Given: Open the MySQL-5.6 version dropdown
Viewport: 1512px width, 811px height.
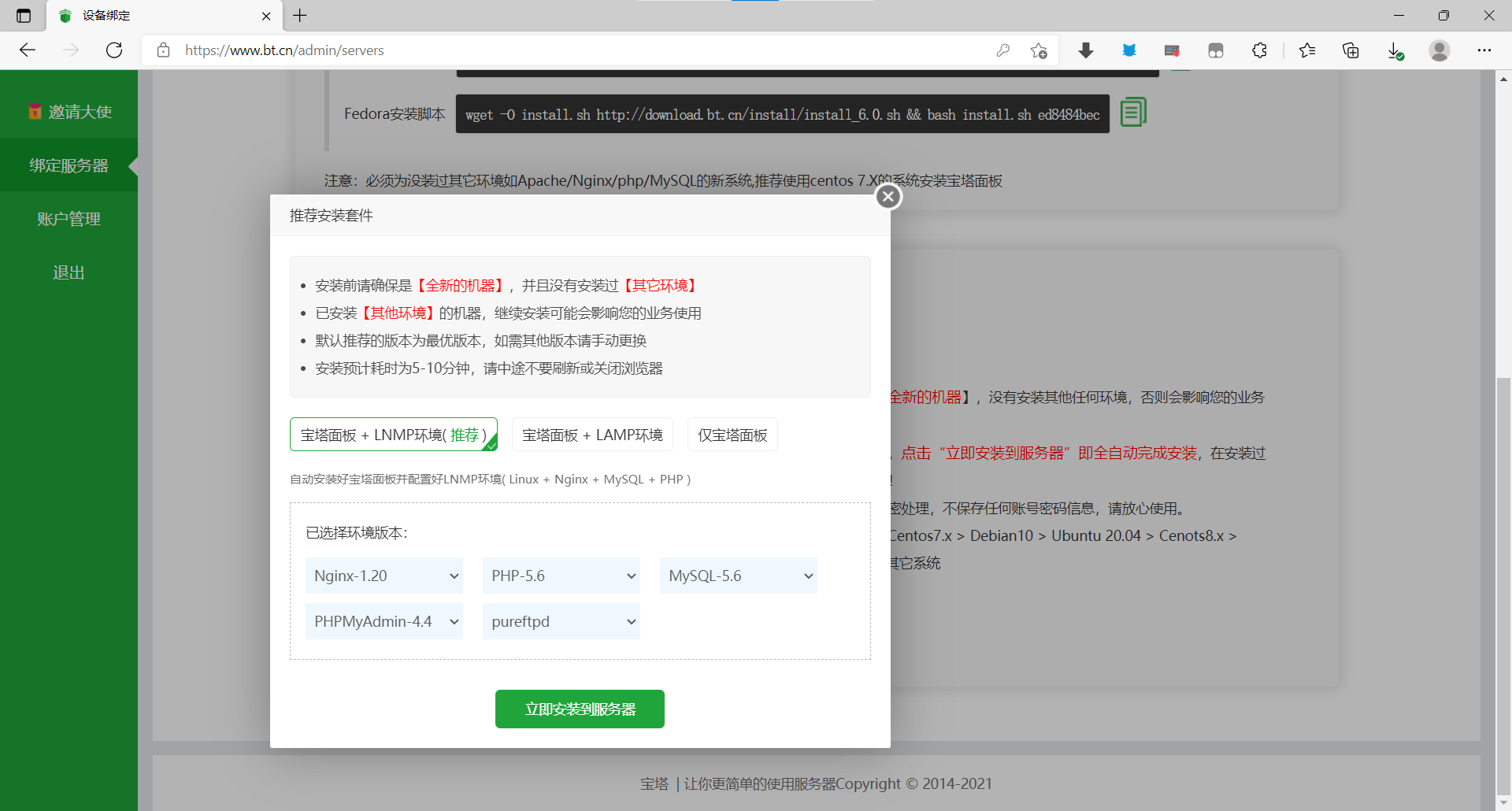Looking at the screenshot, I should point(739,576).
